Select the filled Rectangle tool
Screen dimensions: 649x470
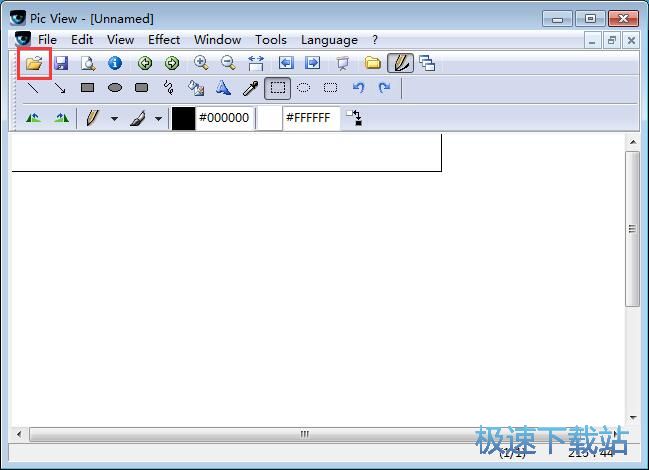click(x=87, y=88)
